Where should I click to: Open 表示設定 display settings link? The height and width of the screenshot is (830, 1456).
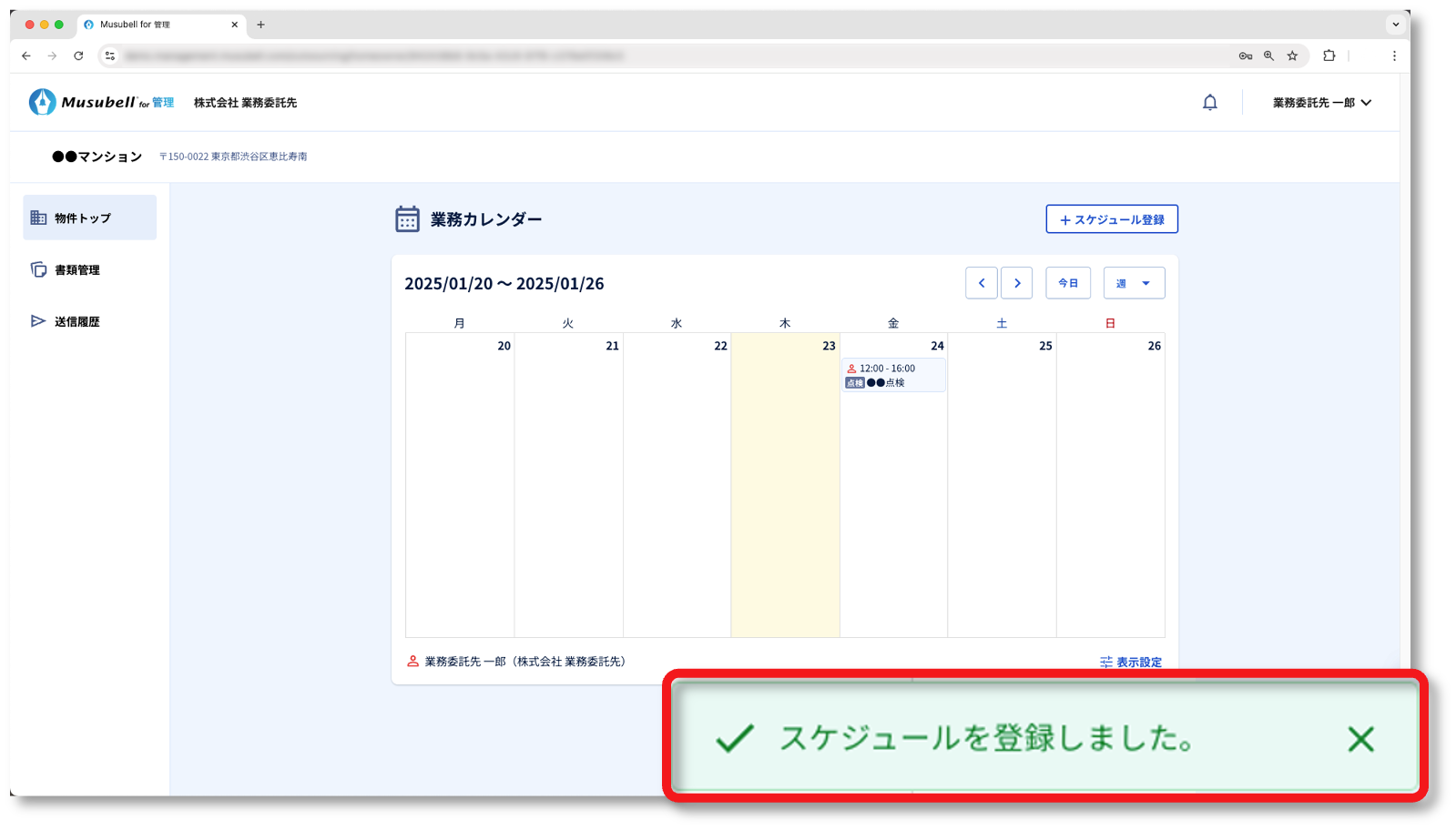tap(1131, 662)
